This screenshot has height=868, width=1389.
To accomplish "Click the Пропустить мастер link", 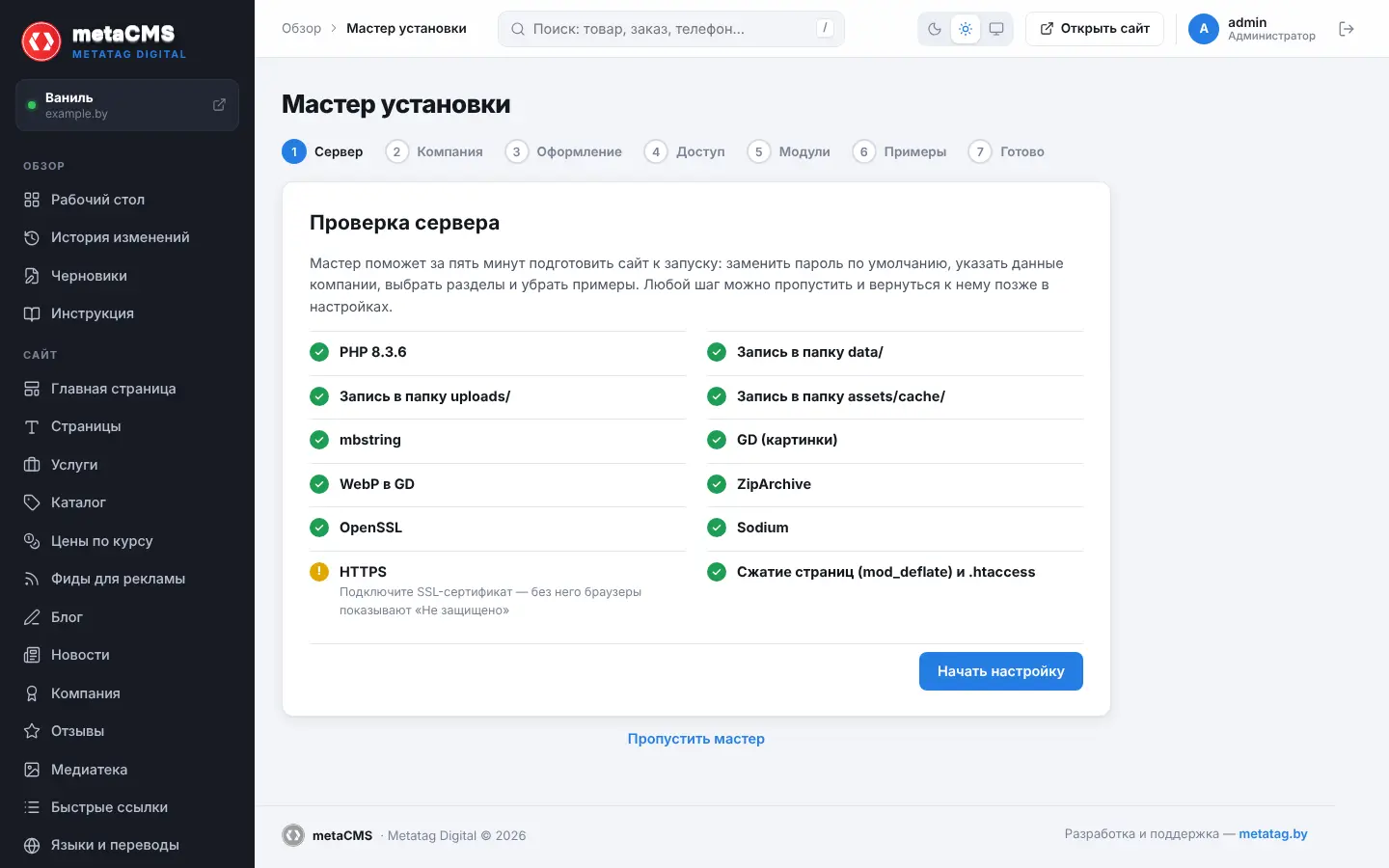I will click(696, 739).
